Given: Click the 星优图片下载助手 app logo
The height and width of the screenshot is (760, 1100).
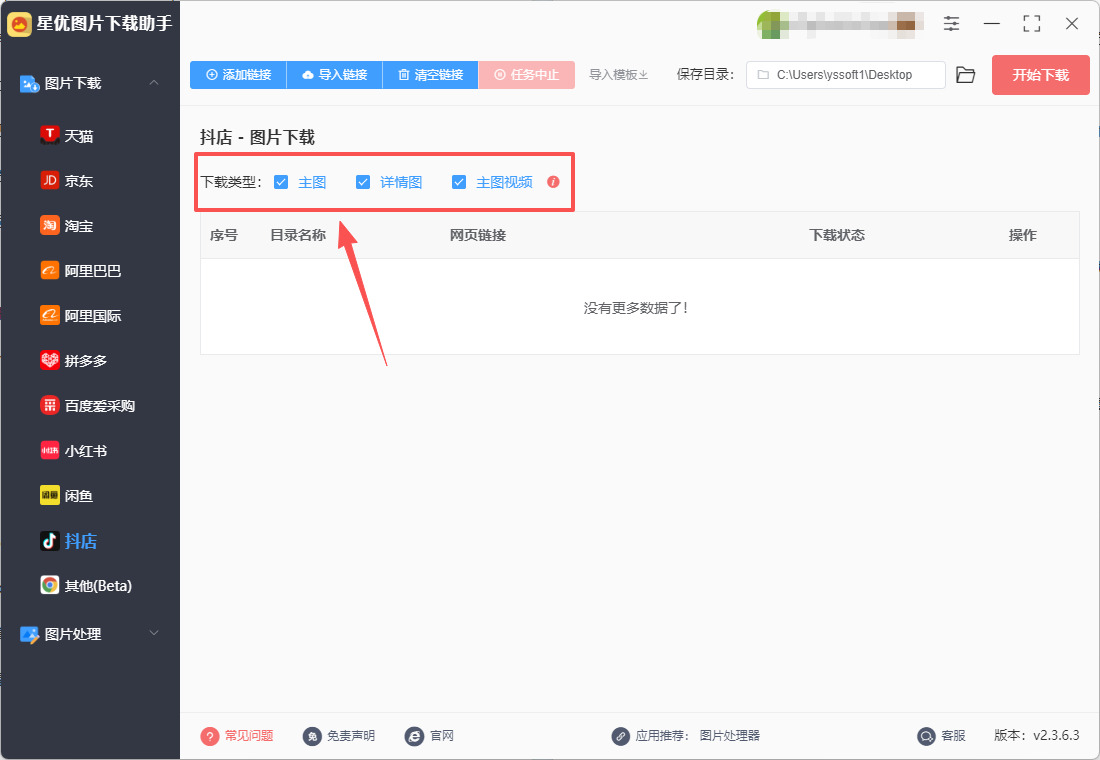Looking at the screenshot, I should click(20, 24).
